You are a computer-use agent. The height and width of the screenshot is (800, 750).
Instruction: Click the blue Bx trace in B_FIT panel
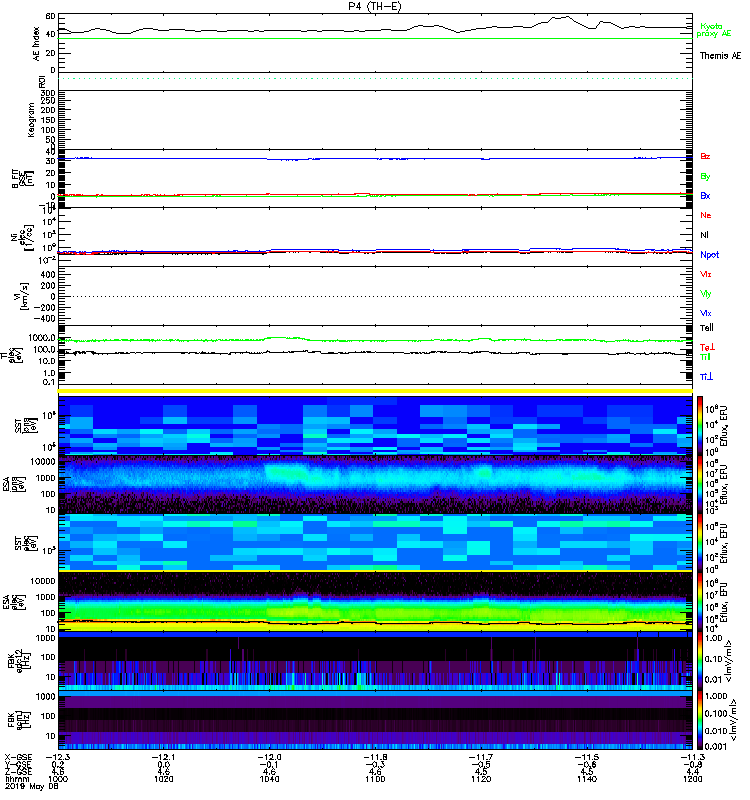tap(375, 159)
